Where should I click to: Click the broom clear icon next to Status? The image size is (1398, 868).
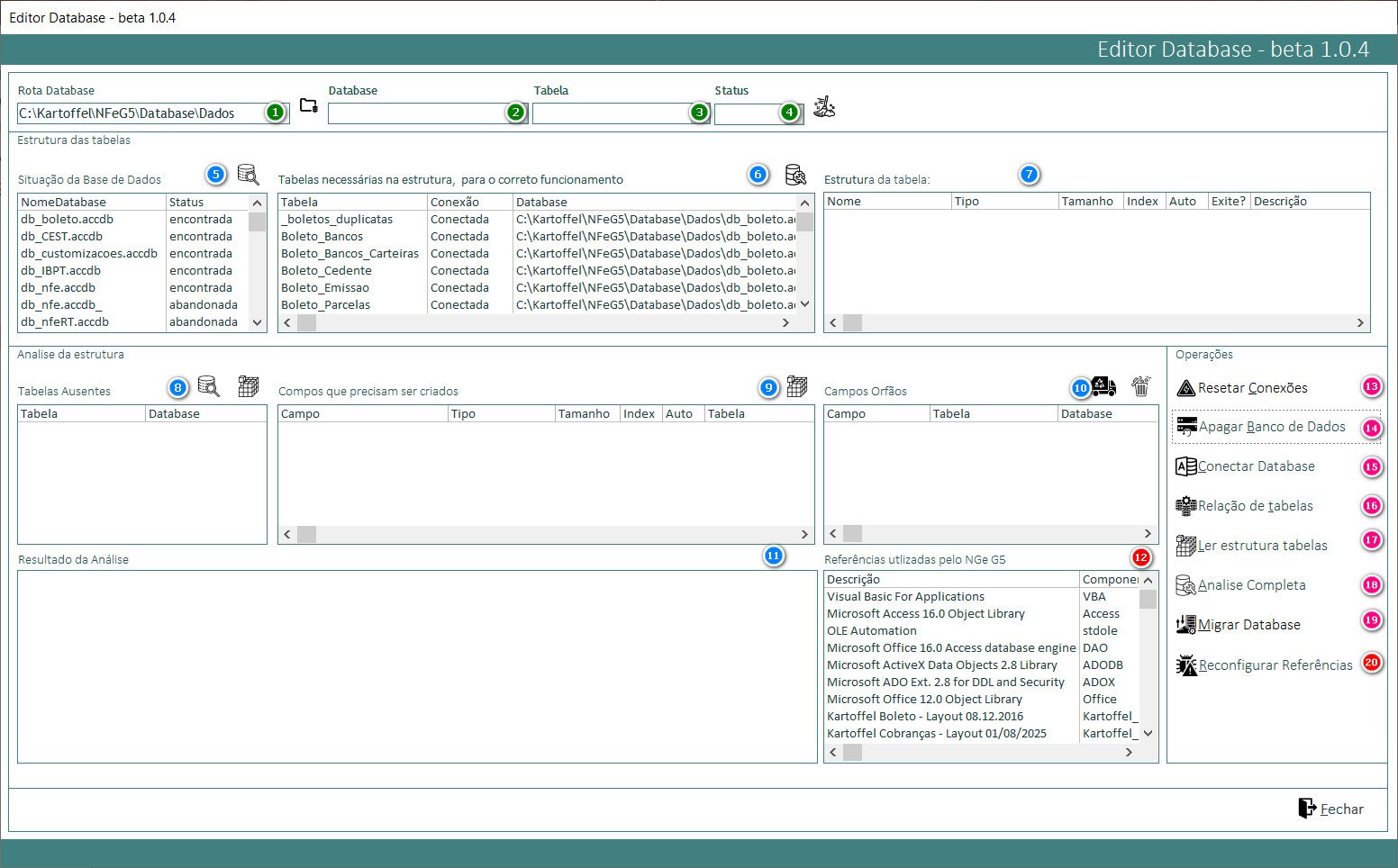point(823,107)
